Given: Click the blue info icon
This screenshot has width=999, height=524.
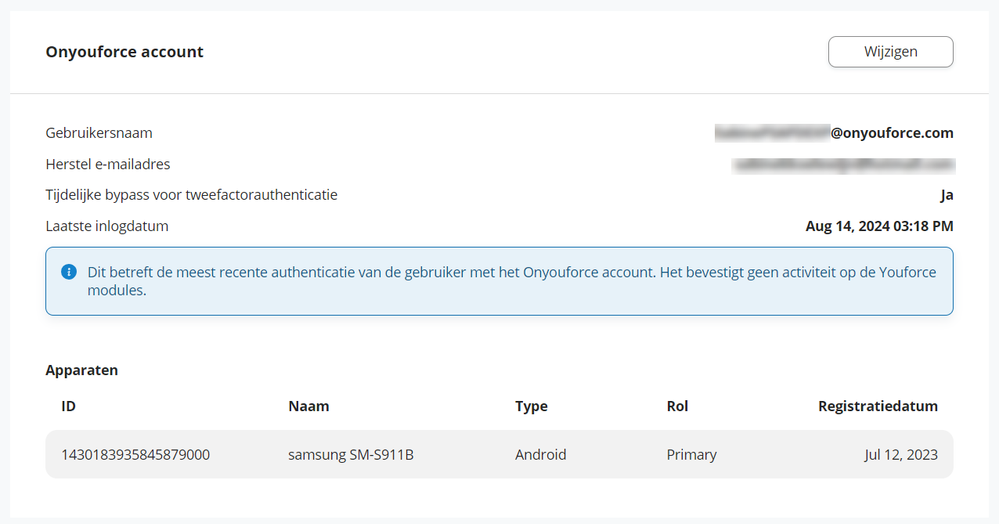Looking at the screenshot, I should (69, 272).
